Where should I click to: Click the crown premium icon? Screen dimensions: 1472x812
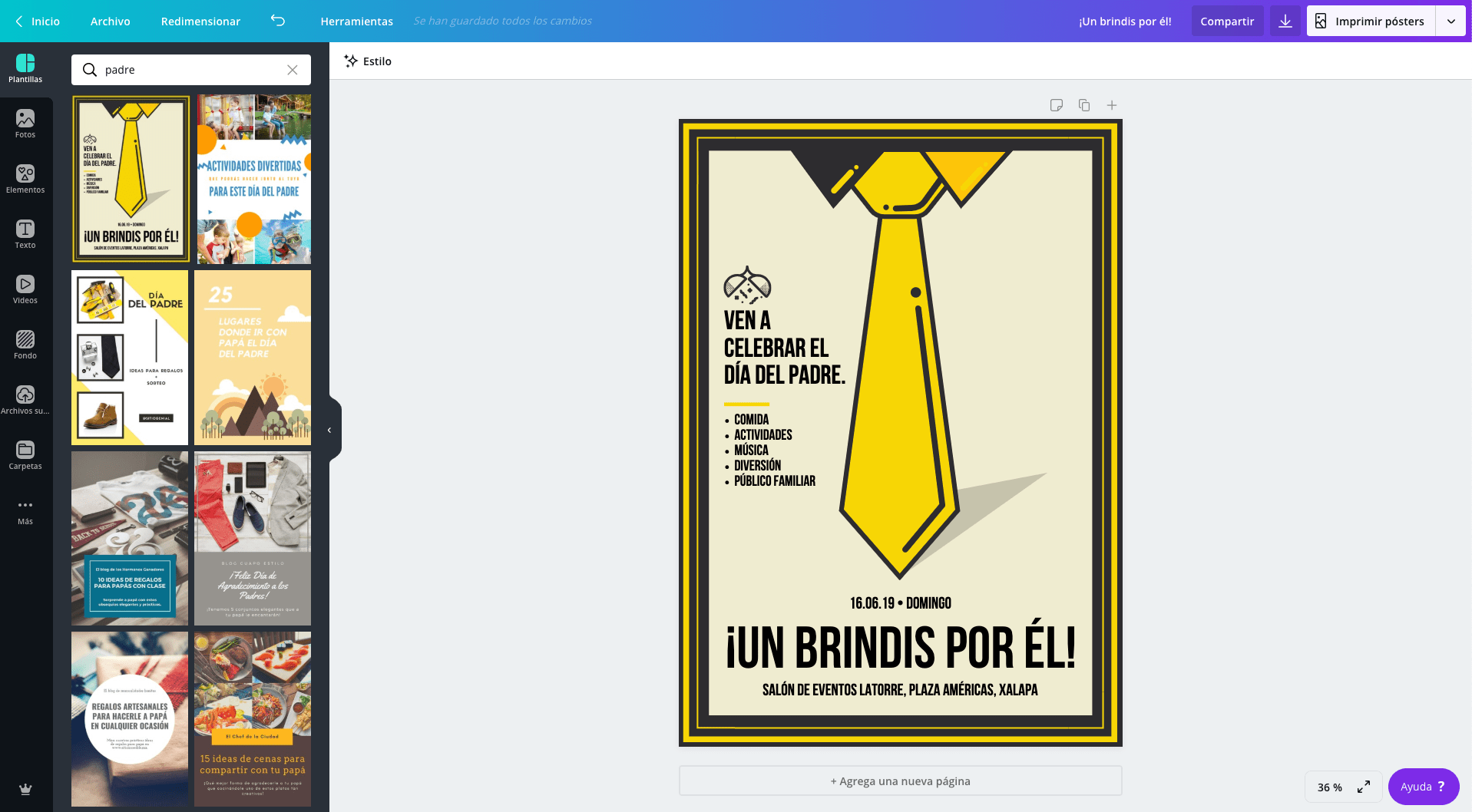(x=25, y=789)
